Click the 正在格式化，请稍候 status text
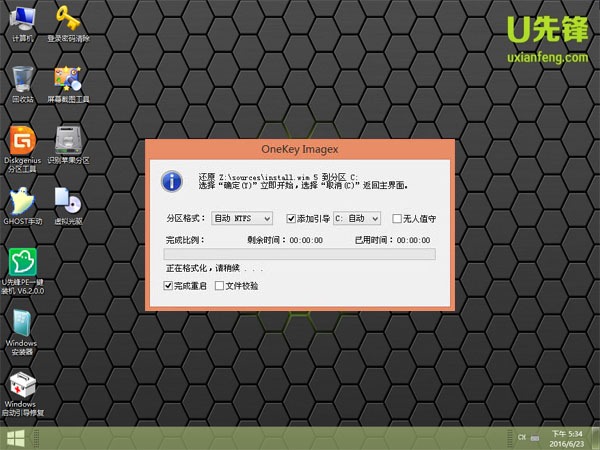The width and height of the screenshot is (600, 450). [214, 268]
